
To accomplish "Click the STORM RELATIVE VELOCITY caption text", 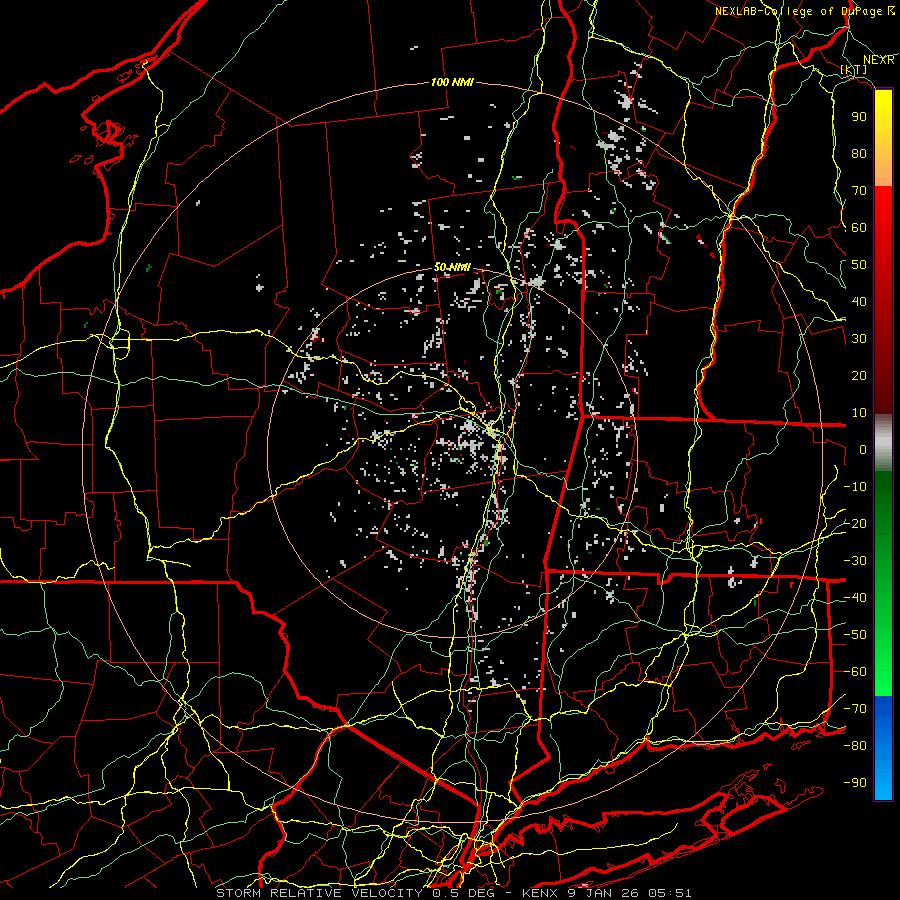I will [x=319, y=893].
